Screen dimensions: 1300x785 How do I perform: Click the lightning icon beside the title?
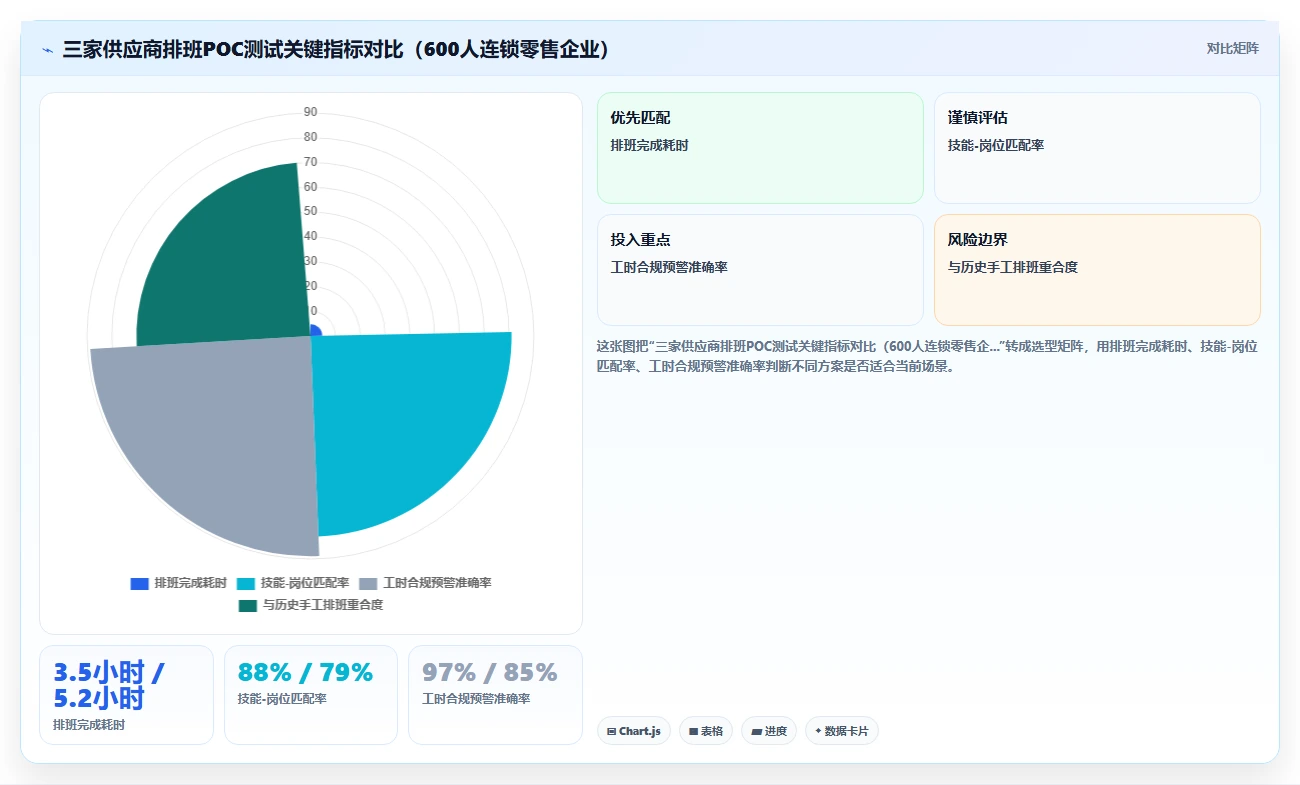pyautogui.click(x=47, y=49)
